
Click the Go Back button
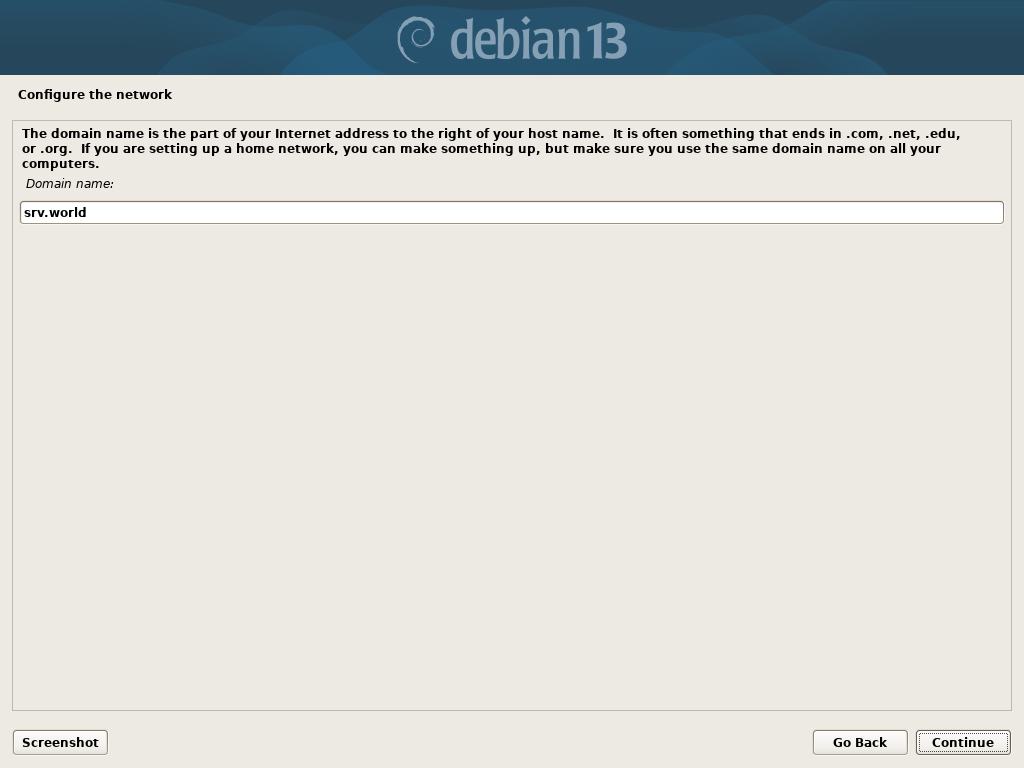(x=859, y=743)
